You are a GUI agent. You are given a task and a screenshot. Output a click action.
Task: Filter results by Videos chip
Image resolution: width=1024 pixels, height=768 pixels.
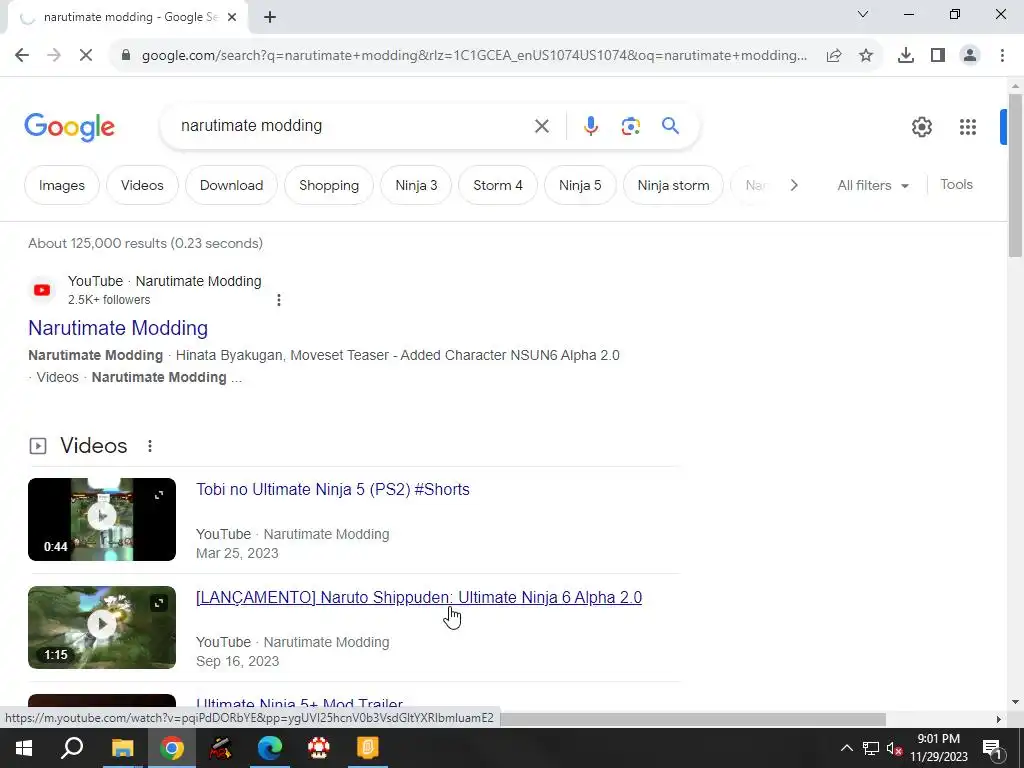pos(142,185)
